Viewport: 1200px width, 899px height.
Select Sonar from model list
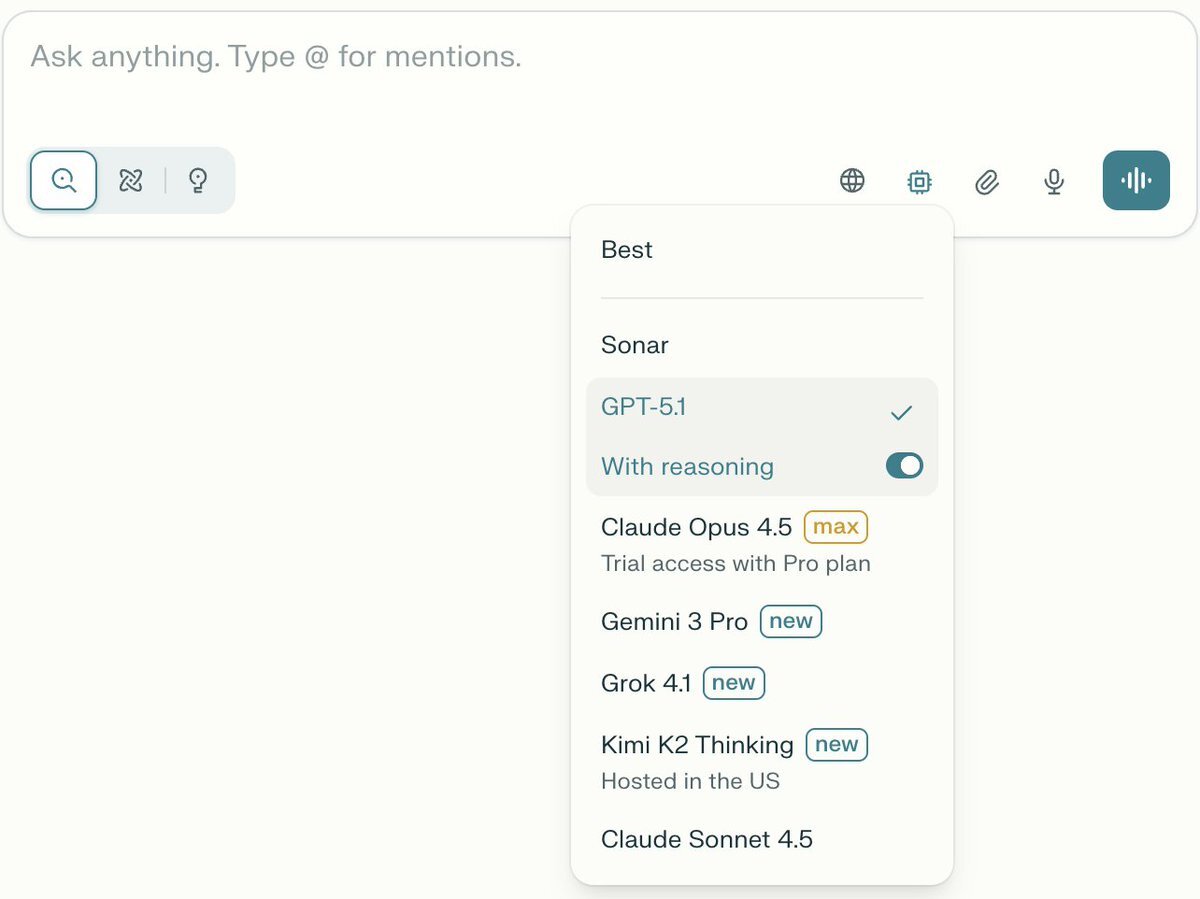coord(635,345)
